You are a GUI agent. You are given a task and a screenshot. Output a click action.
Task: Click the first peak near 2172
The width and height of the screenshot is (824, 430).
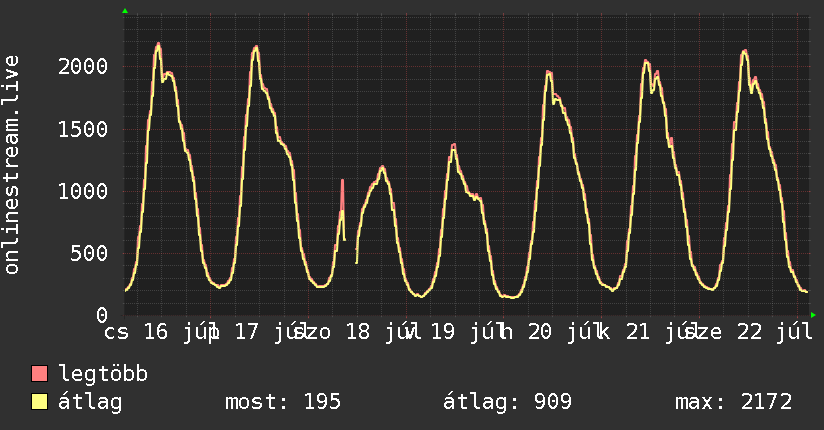pyautogui.click(x=158, y=45)
